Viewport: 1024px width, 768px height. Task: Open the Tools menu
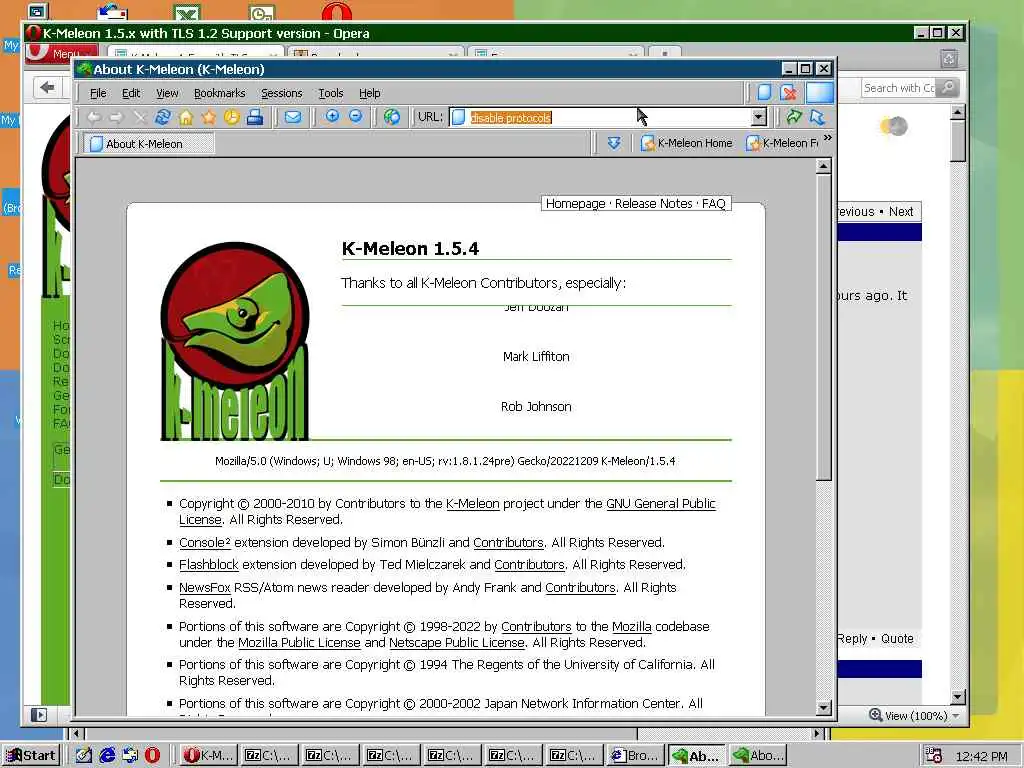click(330, 93)
